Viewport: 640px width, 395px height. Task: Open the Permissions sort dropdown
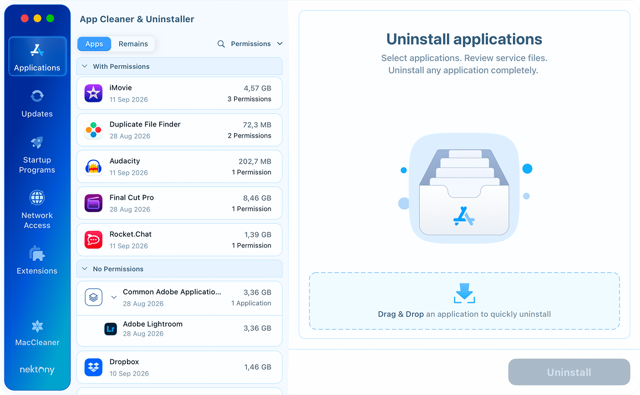257,44
